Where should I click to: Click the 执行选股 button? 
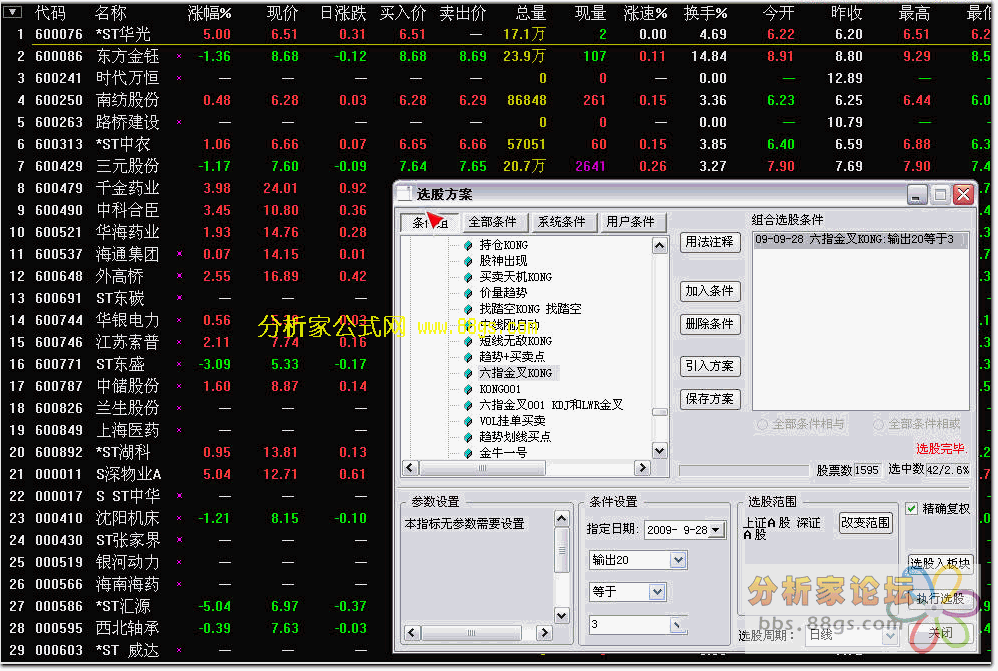tap(940, 598)
